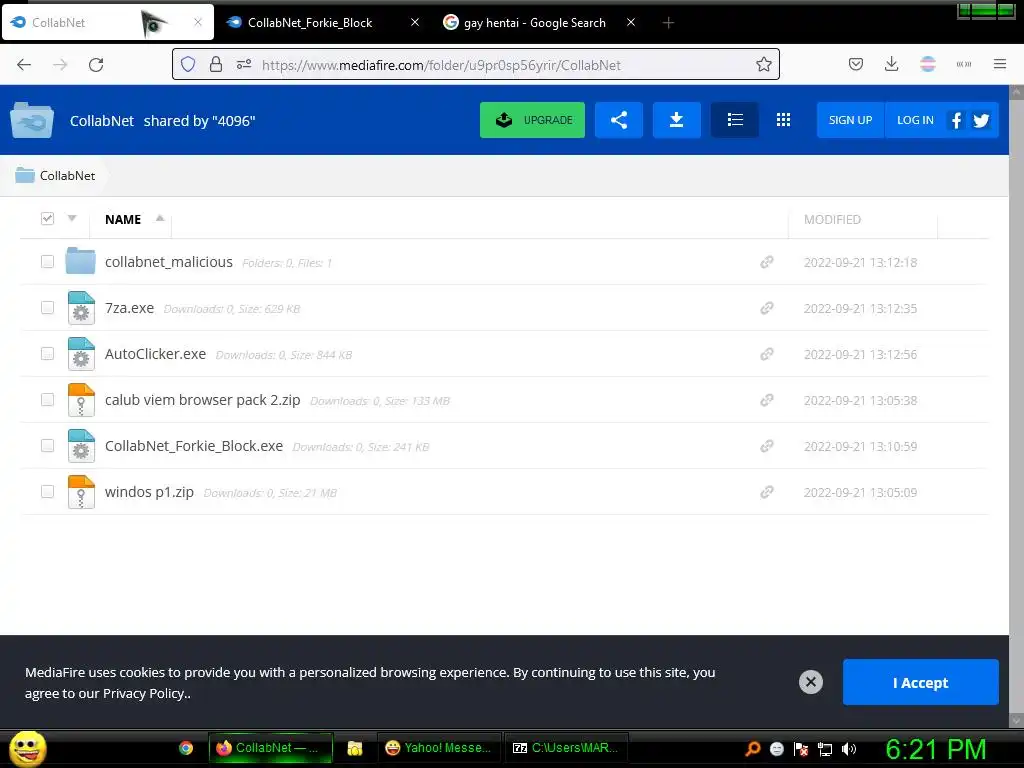The image size is (1024, 768).
Task: Click the page vertical scrollbar
Action: point(1016,405)
